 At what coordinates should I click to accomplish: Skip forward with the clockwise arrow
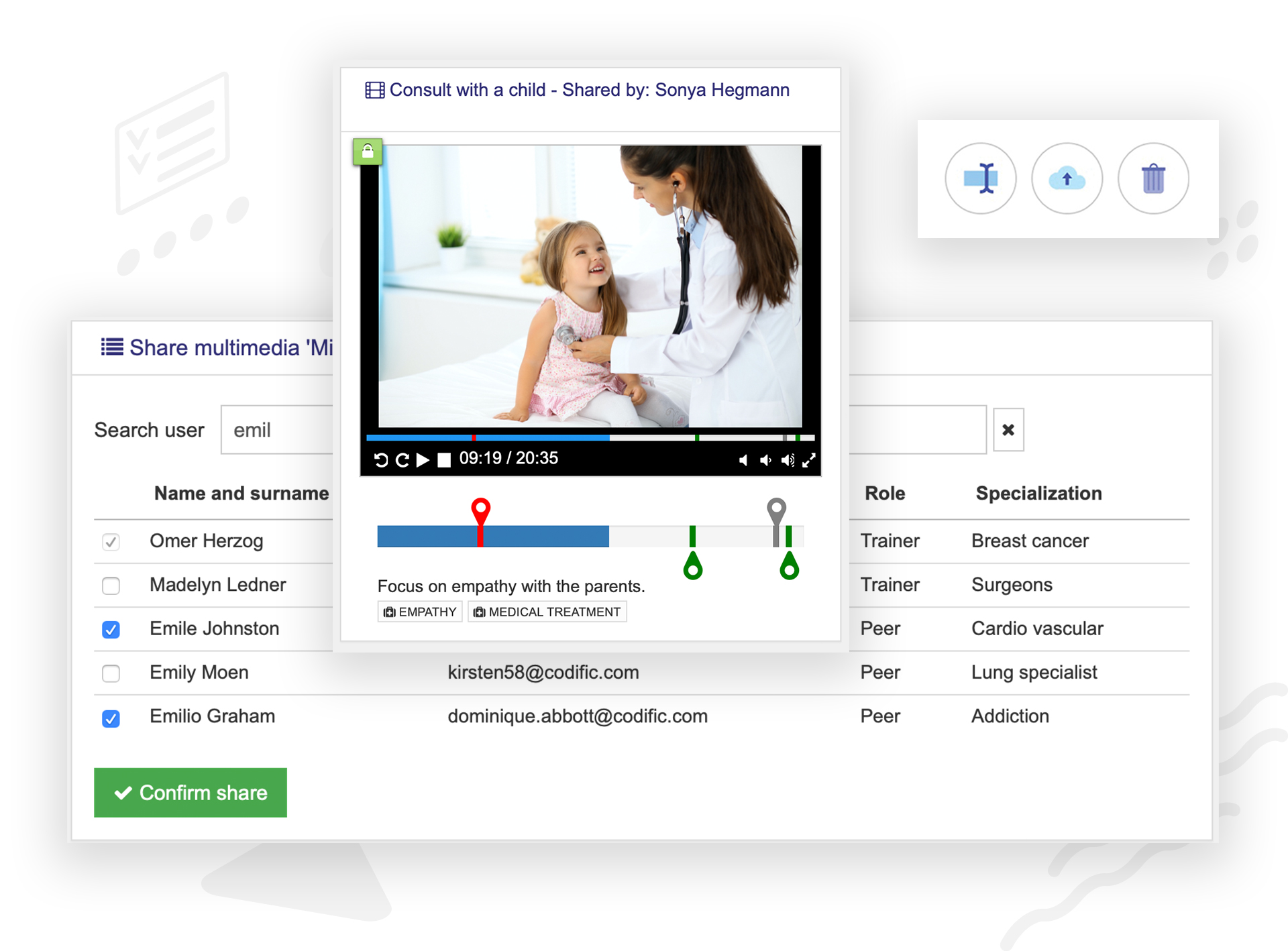click(x=402, y=460)
